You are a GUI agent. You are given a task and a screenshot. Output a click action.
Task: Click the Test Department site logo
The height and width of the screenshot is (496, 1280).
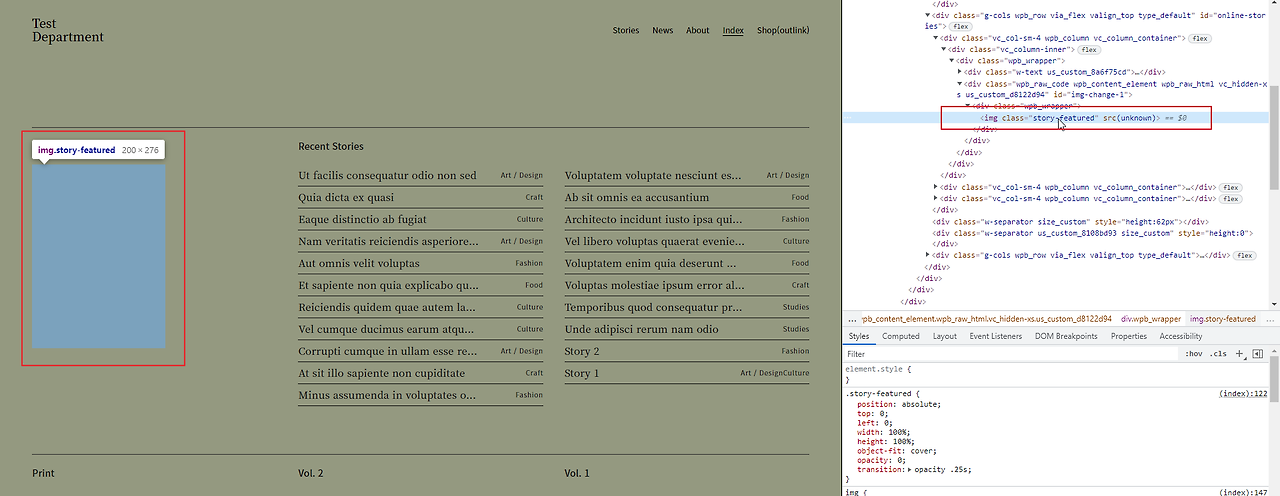point(67,30)
